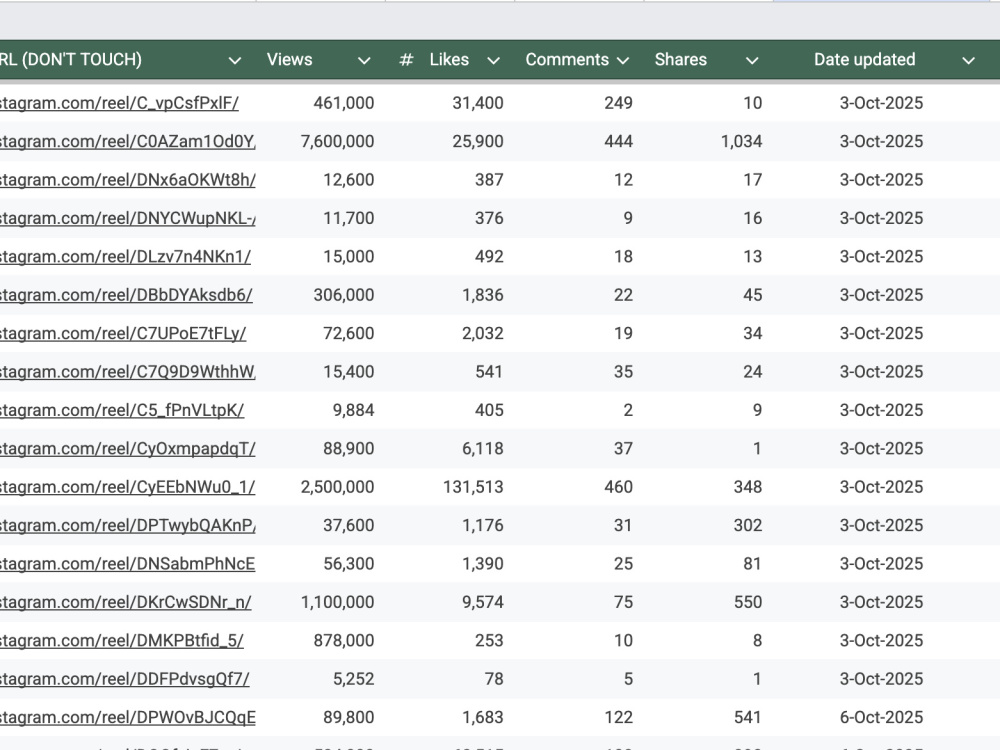Click the number-type icon beside Likes header
1000x750 pixels.
tap(406, 60)
